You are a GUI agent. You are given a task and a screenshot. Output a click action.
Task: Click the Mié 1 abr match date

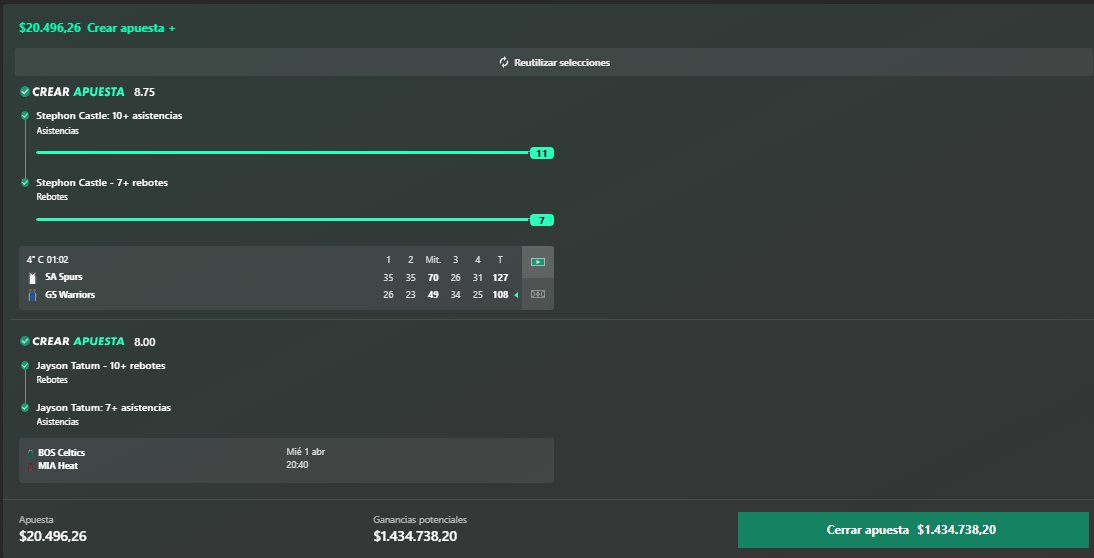(306, 452)
